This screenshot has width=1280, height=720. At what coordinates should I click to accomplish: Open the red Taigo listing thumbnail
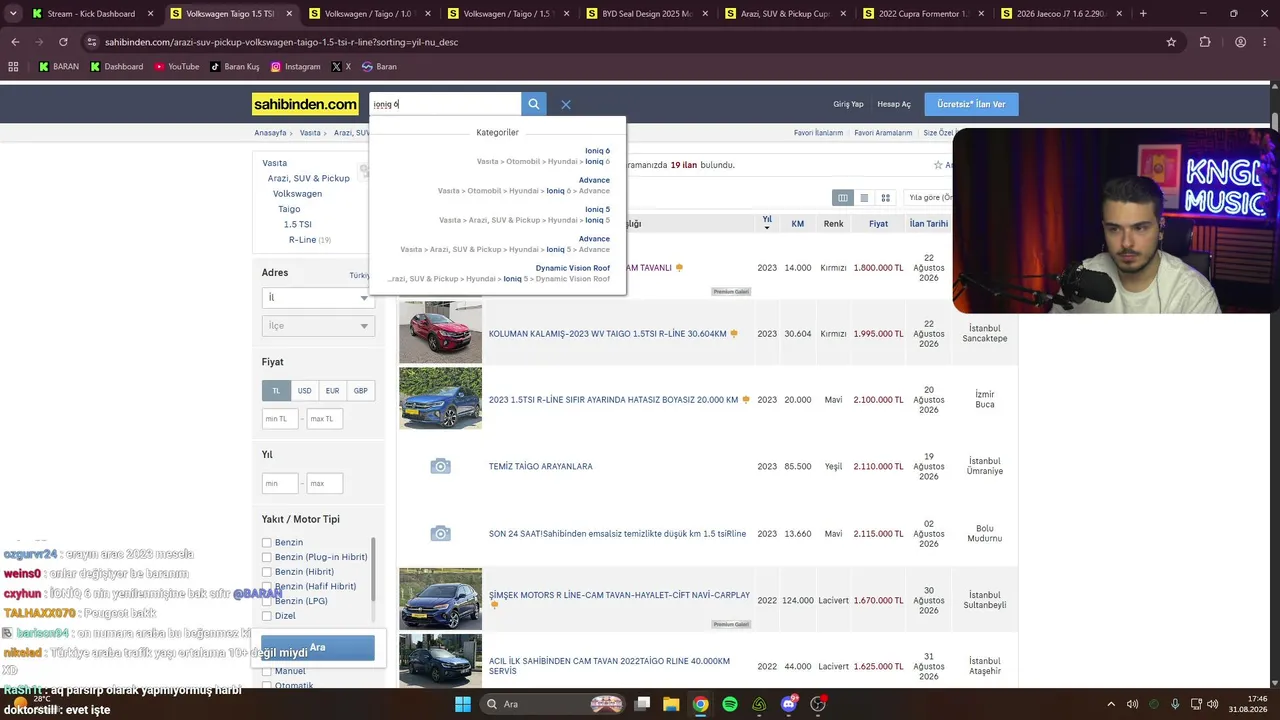440,332
